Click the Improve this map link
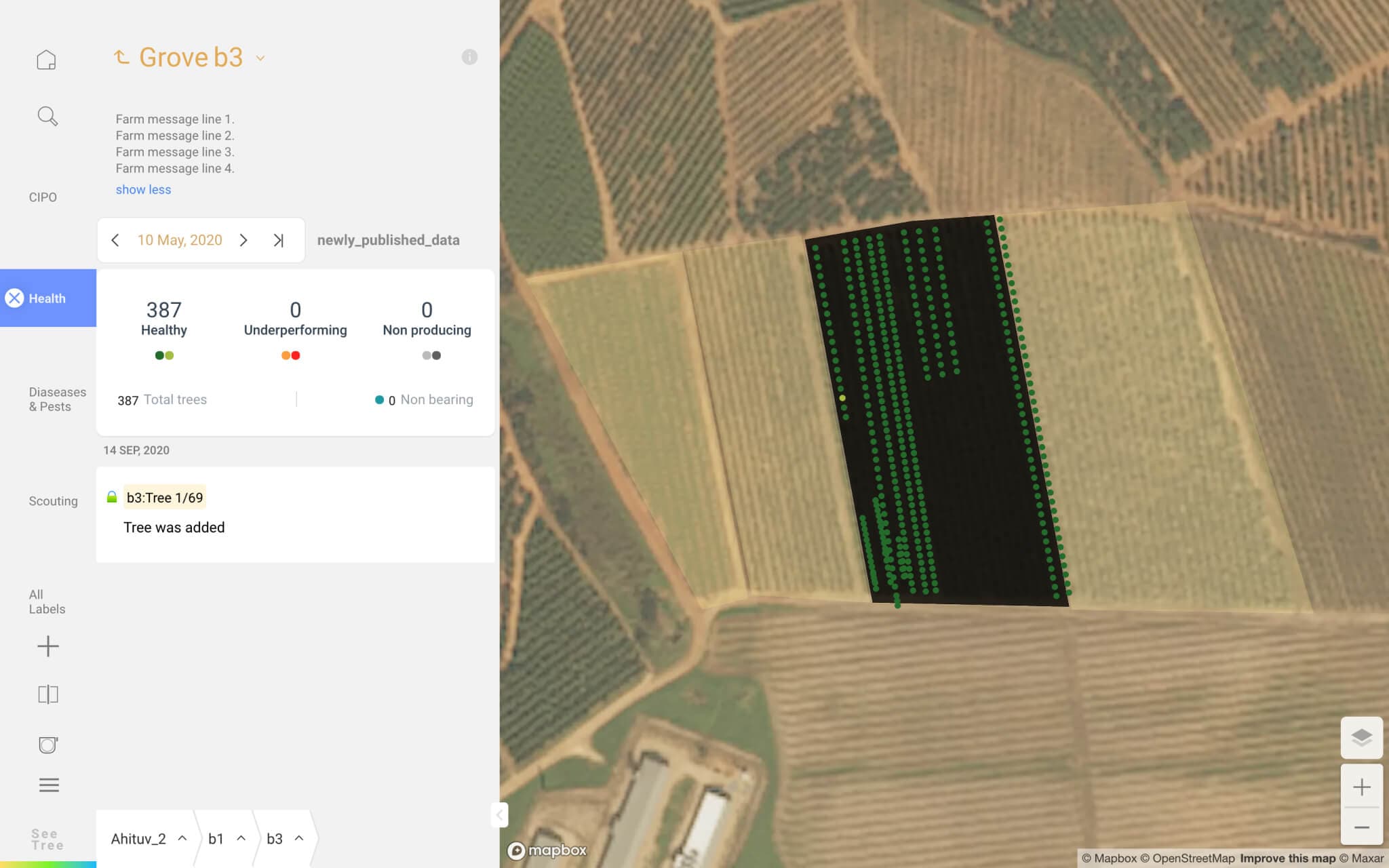Screen dimensions: 1389x868 tap(1287, 857)
